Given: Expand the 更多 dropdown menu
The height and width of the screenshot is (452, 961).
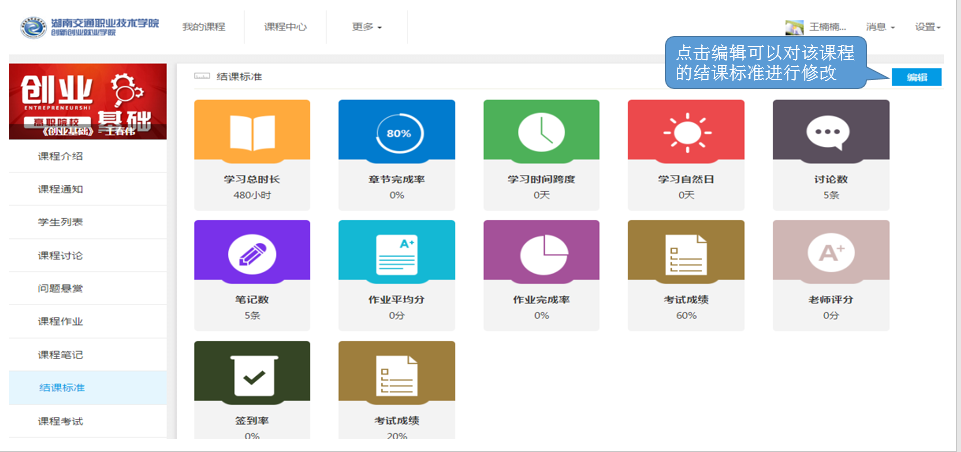Looking at the screenshot, I should tap(367, 27).
